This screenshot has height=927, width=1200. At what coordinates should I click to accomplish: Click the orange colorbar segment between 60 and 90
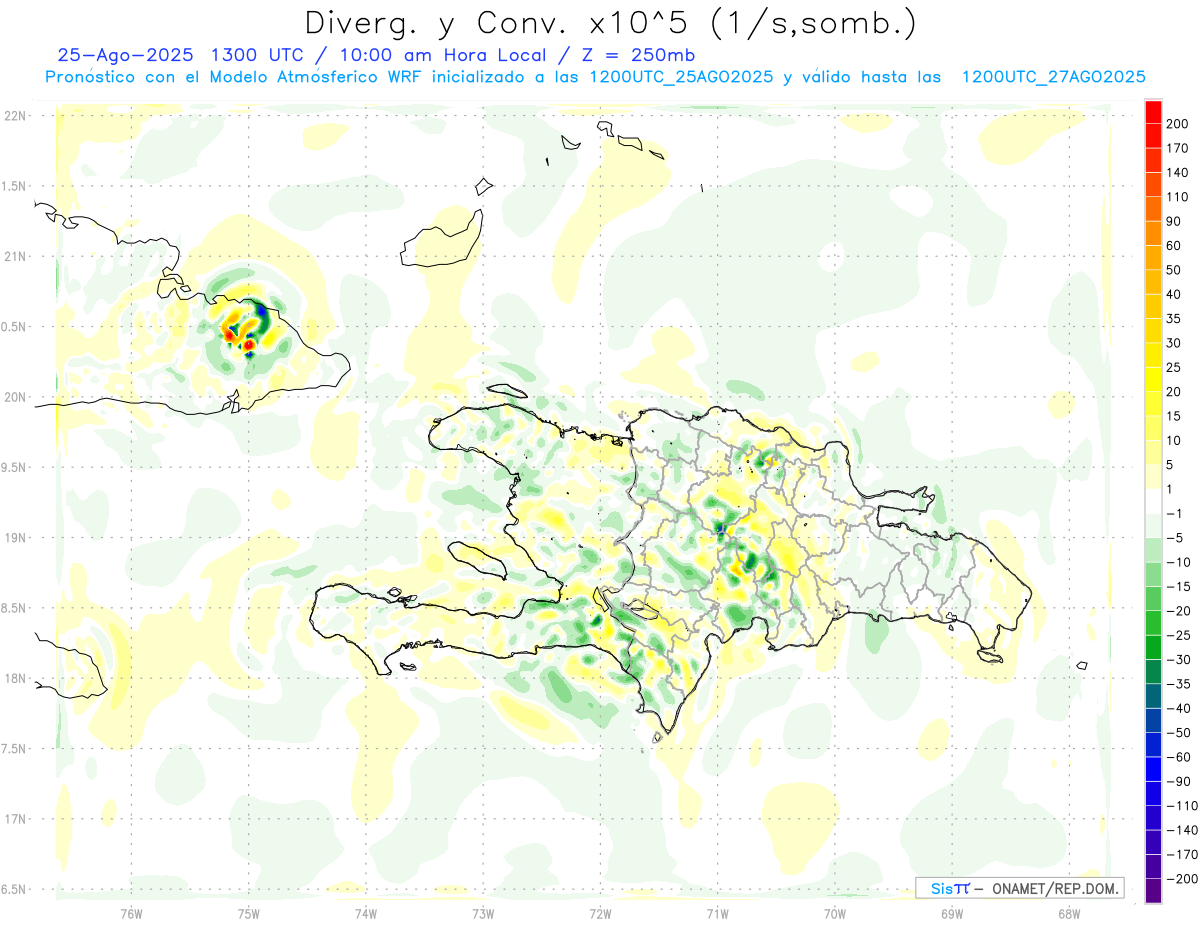[1153, 233]
